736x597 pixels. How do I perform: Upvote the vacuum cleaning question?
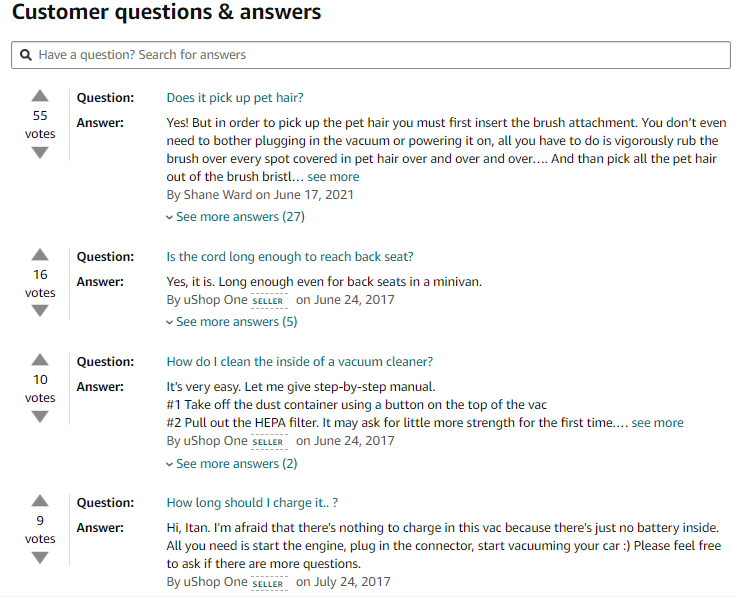(40, 360)
